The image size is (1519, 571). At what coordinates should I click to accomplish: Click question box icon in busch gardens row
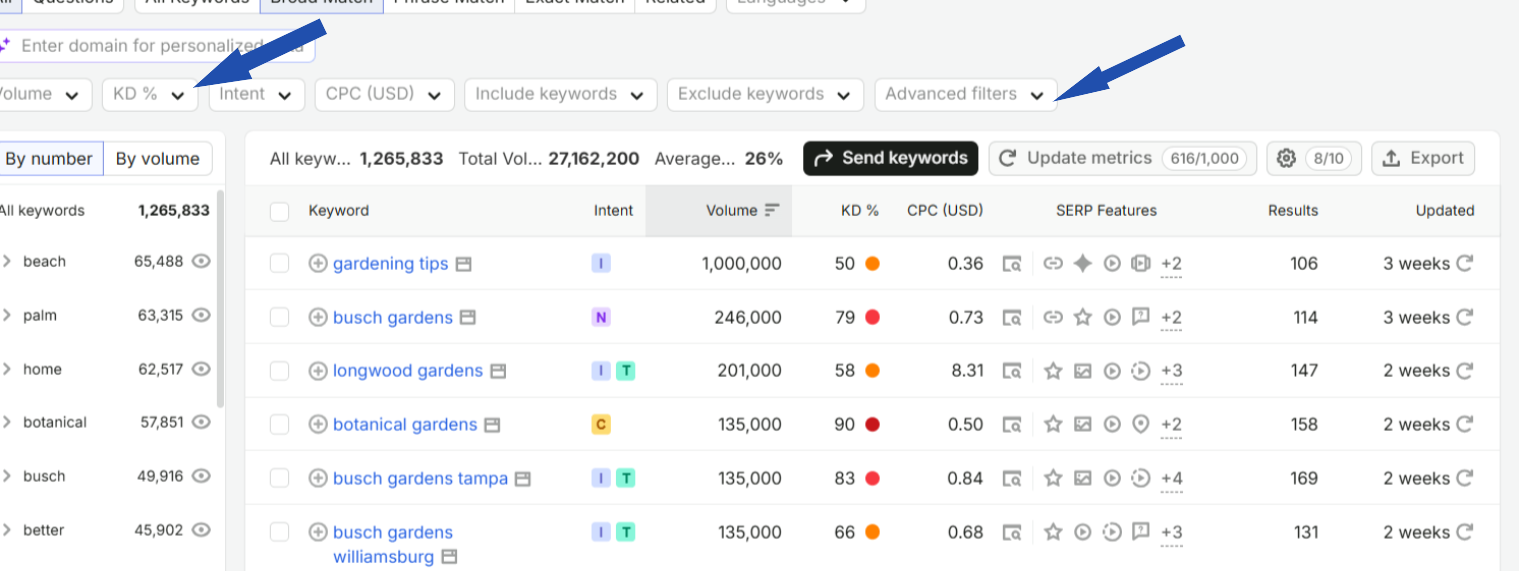click(1140, 318)
